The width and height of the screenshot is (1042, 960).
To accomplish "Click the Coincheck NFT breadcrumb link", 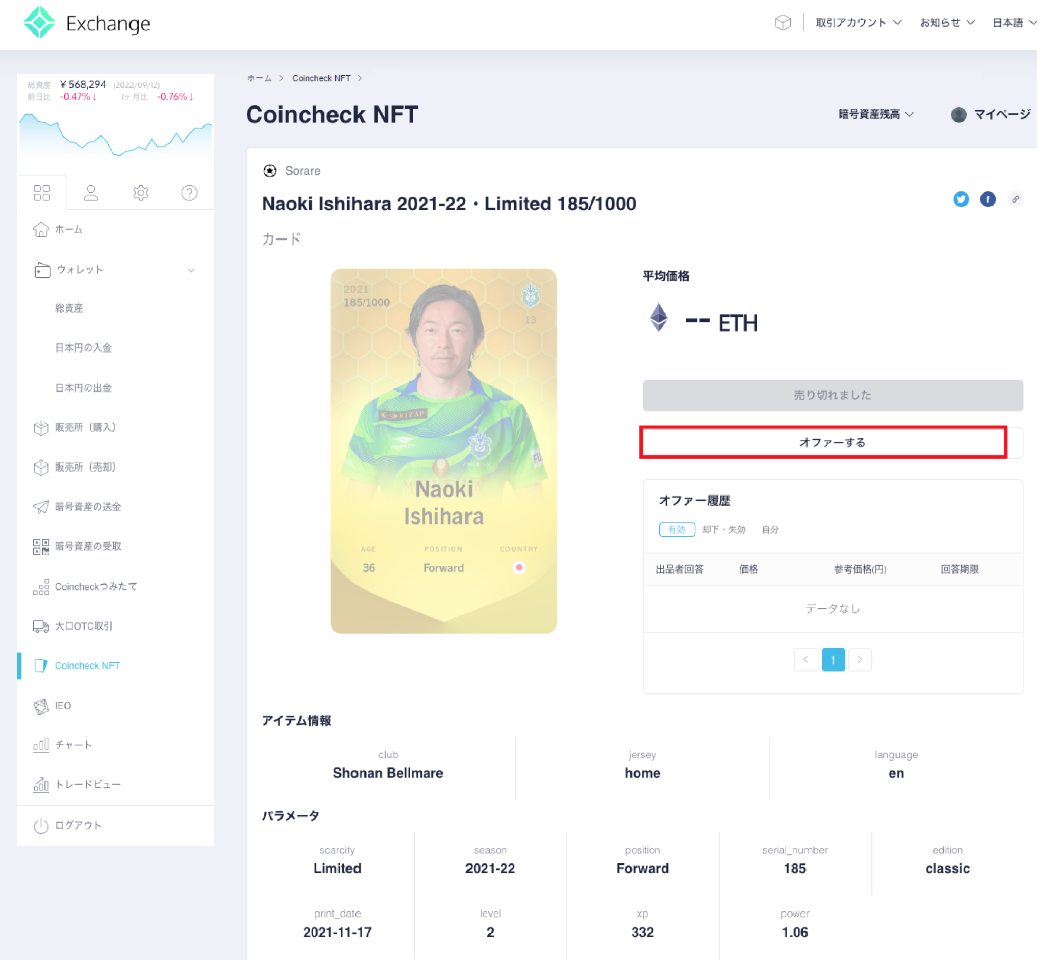I will click(x=322, y=78).
